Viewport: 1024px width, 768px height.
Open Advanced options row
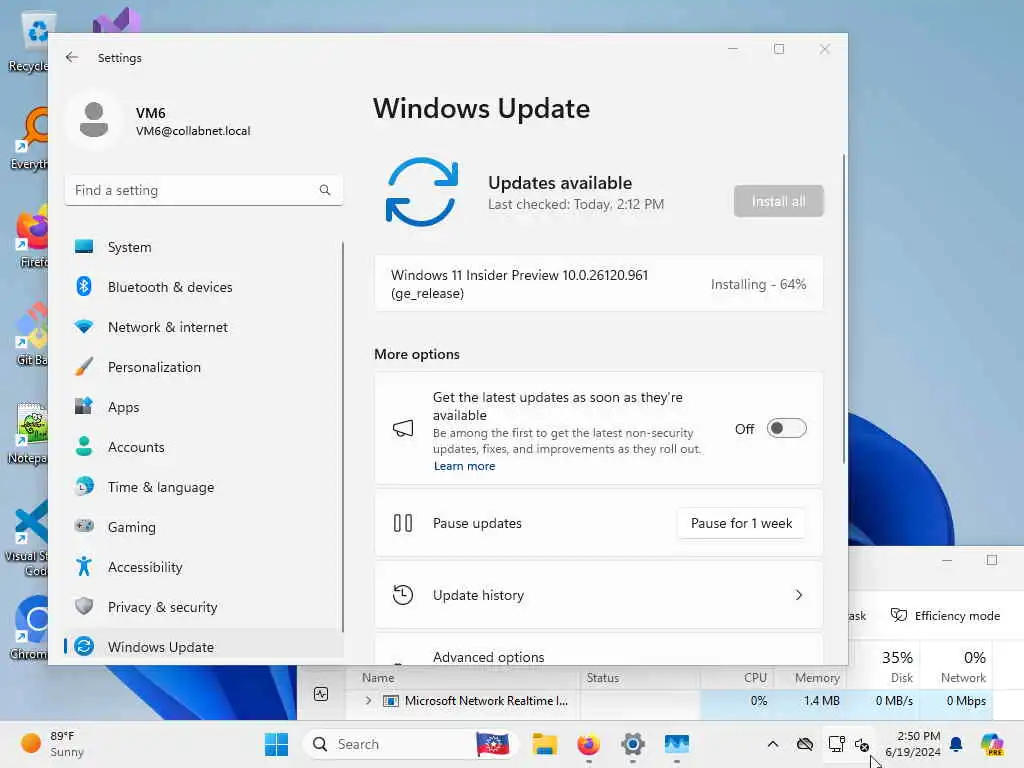click(x=598, y=649)
